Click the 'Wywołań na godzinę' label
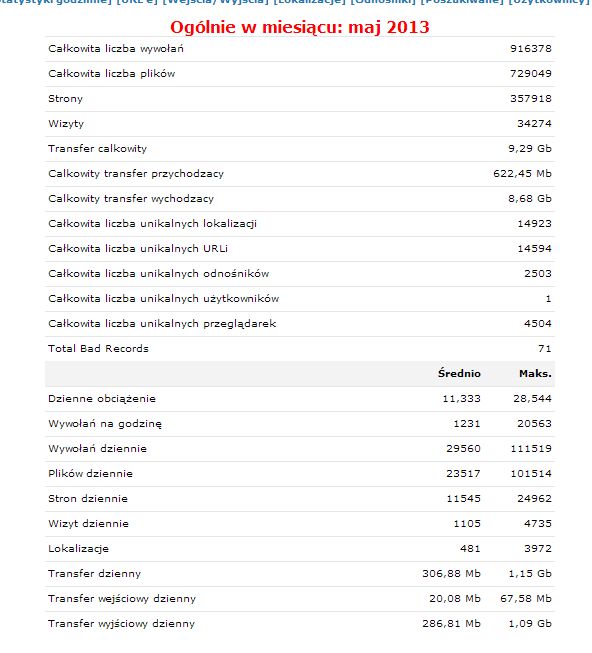The image size is (592, 653). pos(105,424)
